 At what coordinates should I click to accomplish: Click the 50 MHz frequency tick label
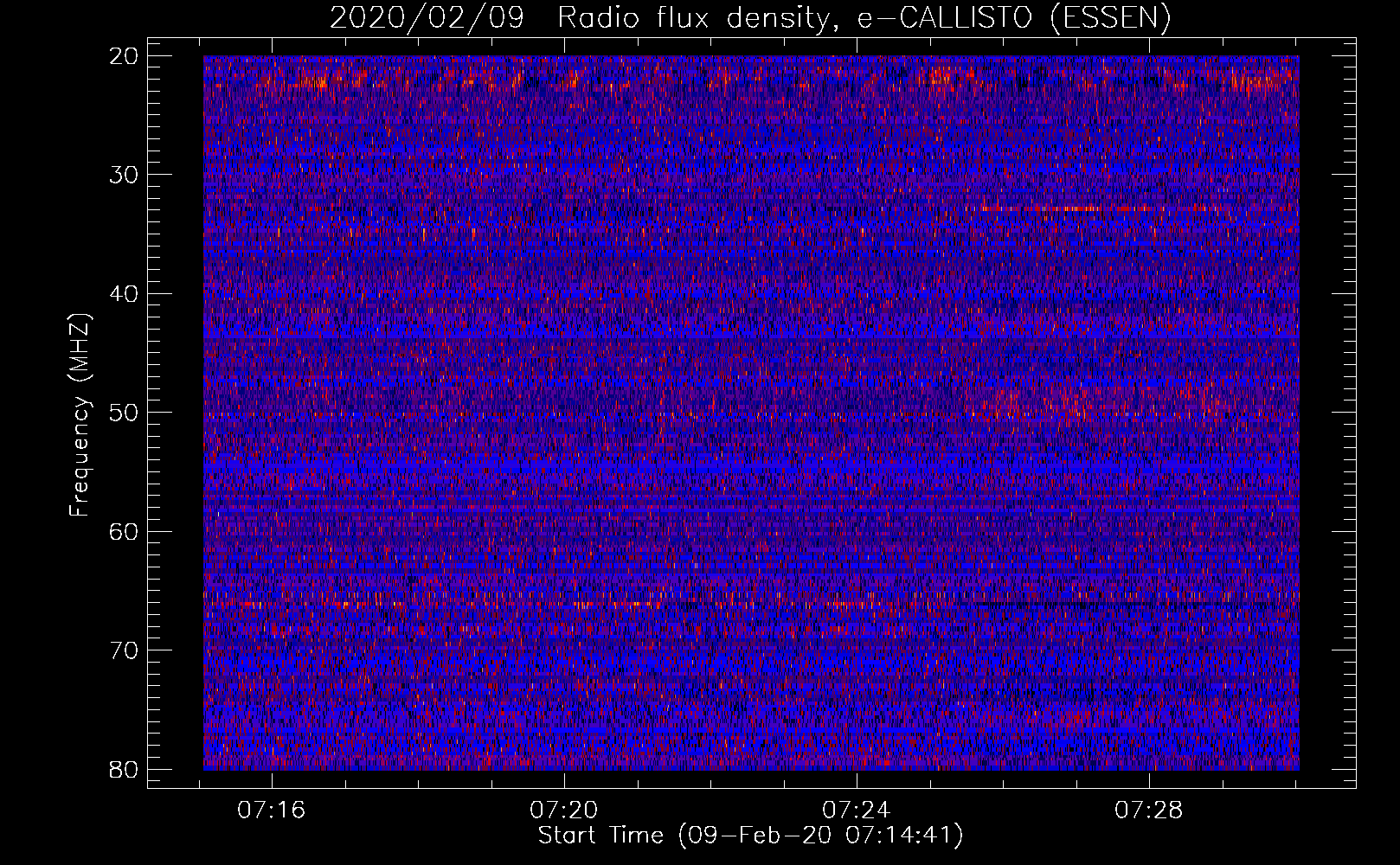click(x=125, y=413)
